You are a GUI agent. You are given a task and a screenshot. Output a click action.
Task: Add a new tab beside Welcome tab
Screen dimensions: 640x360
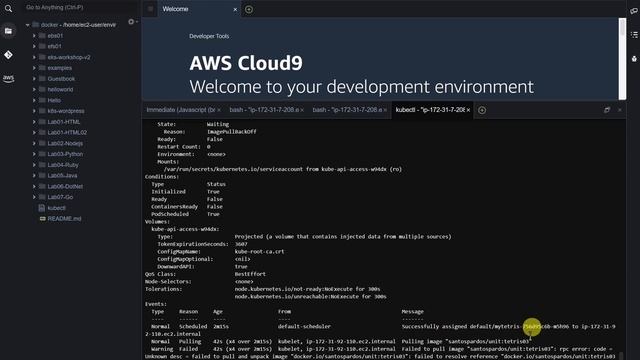(249, 9)
